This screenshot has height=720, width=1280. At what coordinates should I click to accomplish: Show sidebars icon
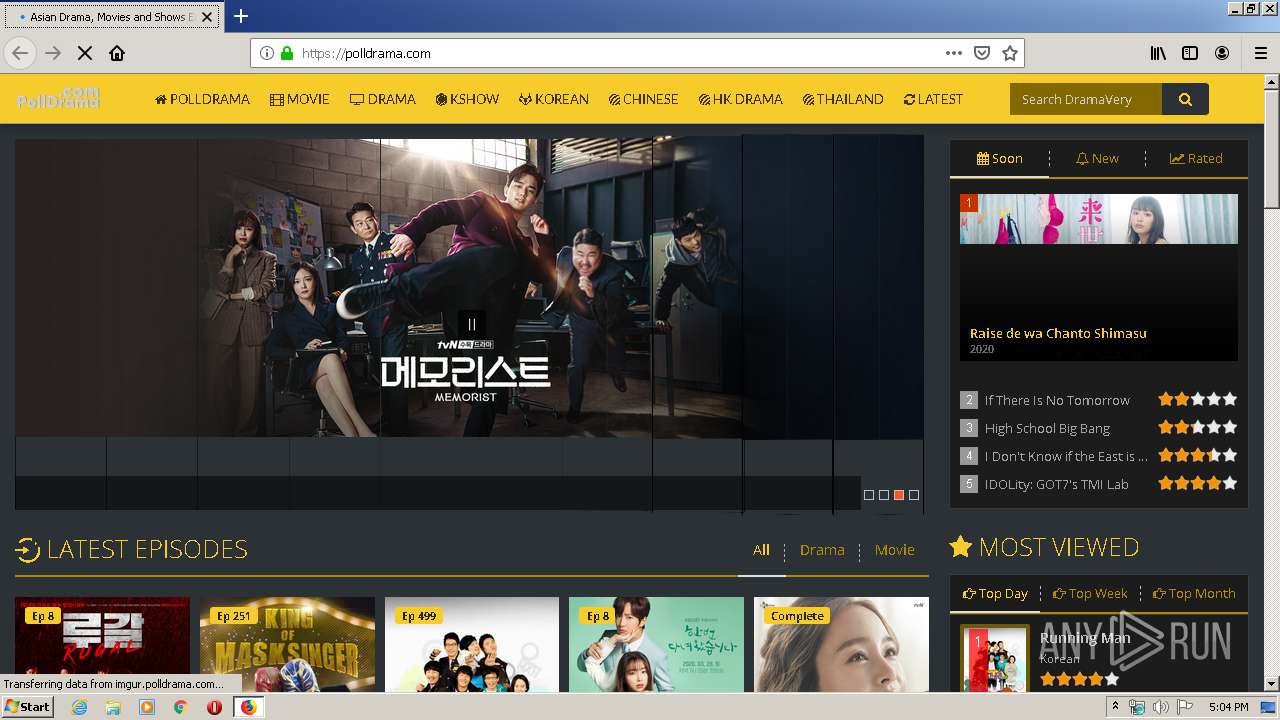pyautogui.click(x=1190, y=53)
